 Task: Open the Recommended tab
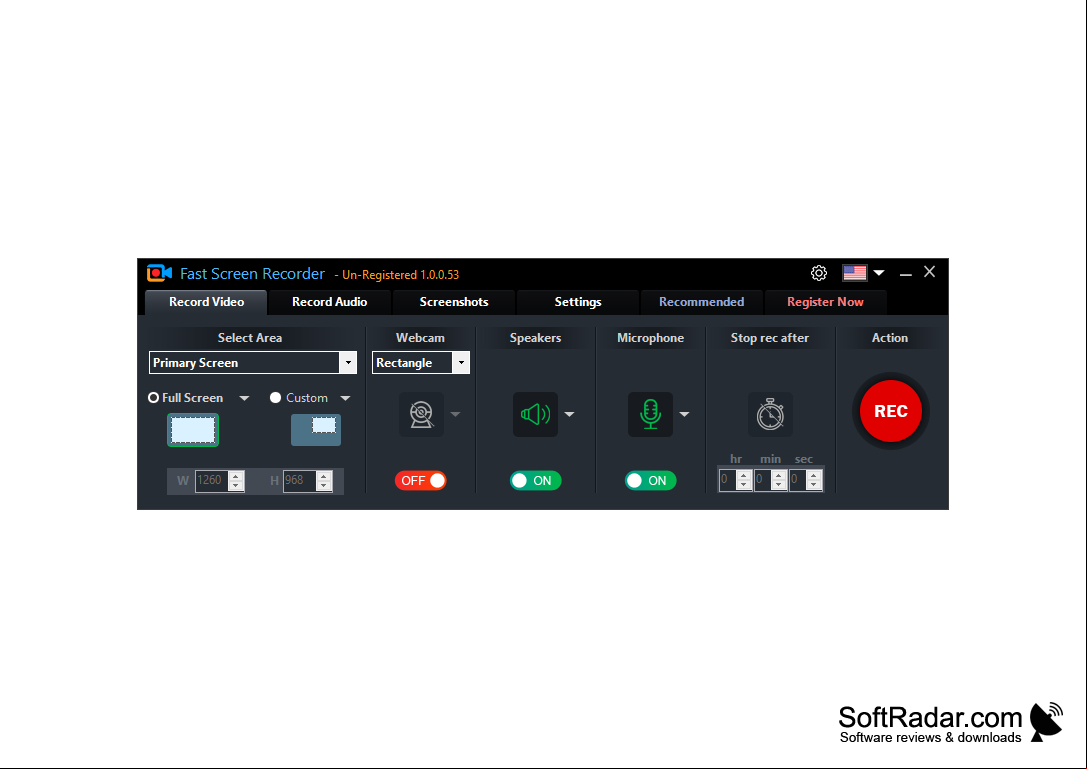(702, 302)
